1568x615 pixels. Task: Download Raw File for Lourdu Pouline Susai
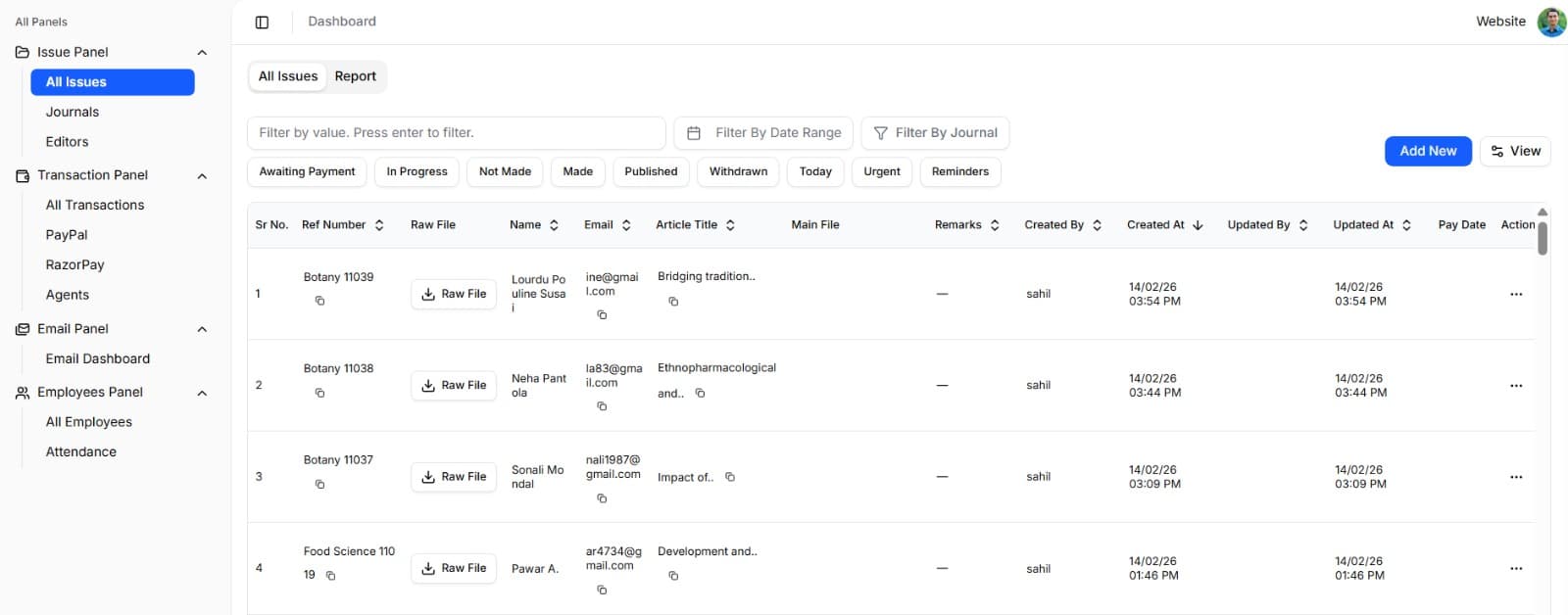pyautogui.click(x=454, y=294)
